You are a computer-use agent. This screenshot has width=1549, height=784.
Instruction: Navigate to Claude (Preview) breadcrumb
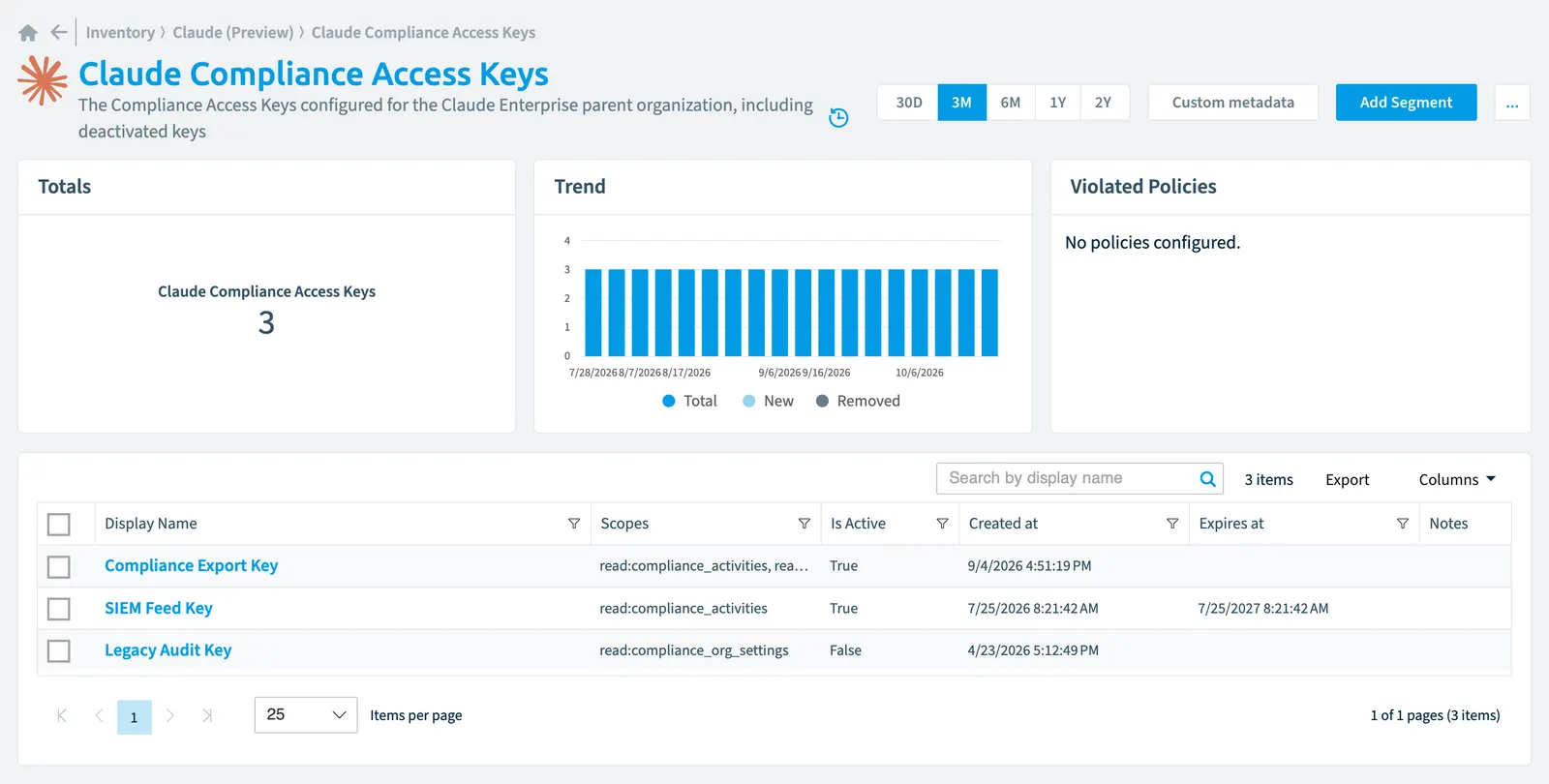[233, 33]
